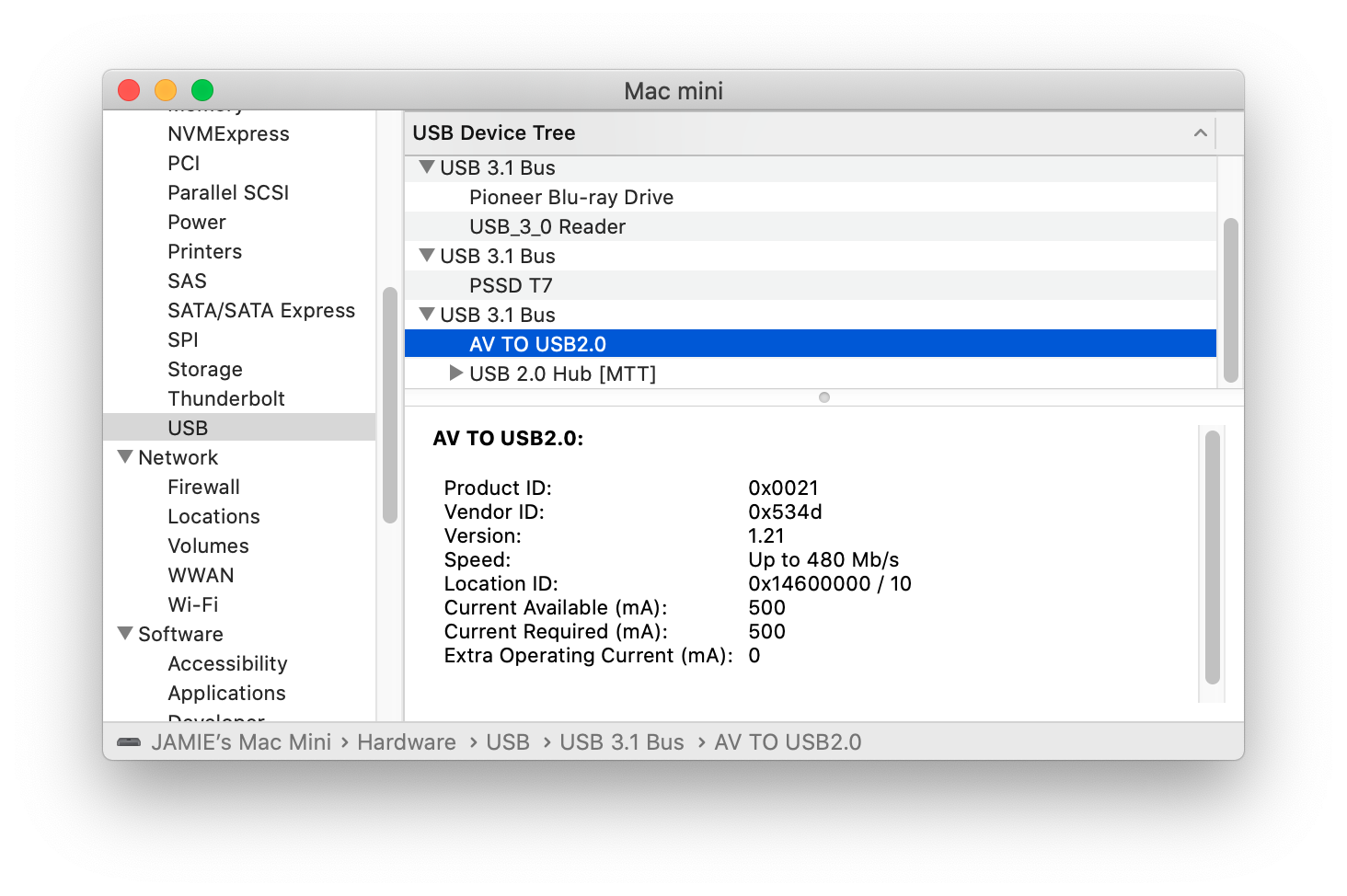
Task: Collapse the Software section in the sidebar
Action: (125, 633)
